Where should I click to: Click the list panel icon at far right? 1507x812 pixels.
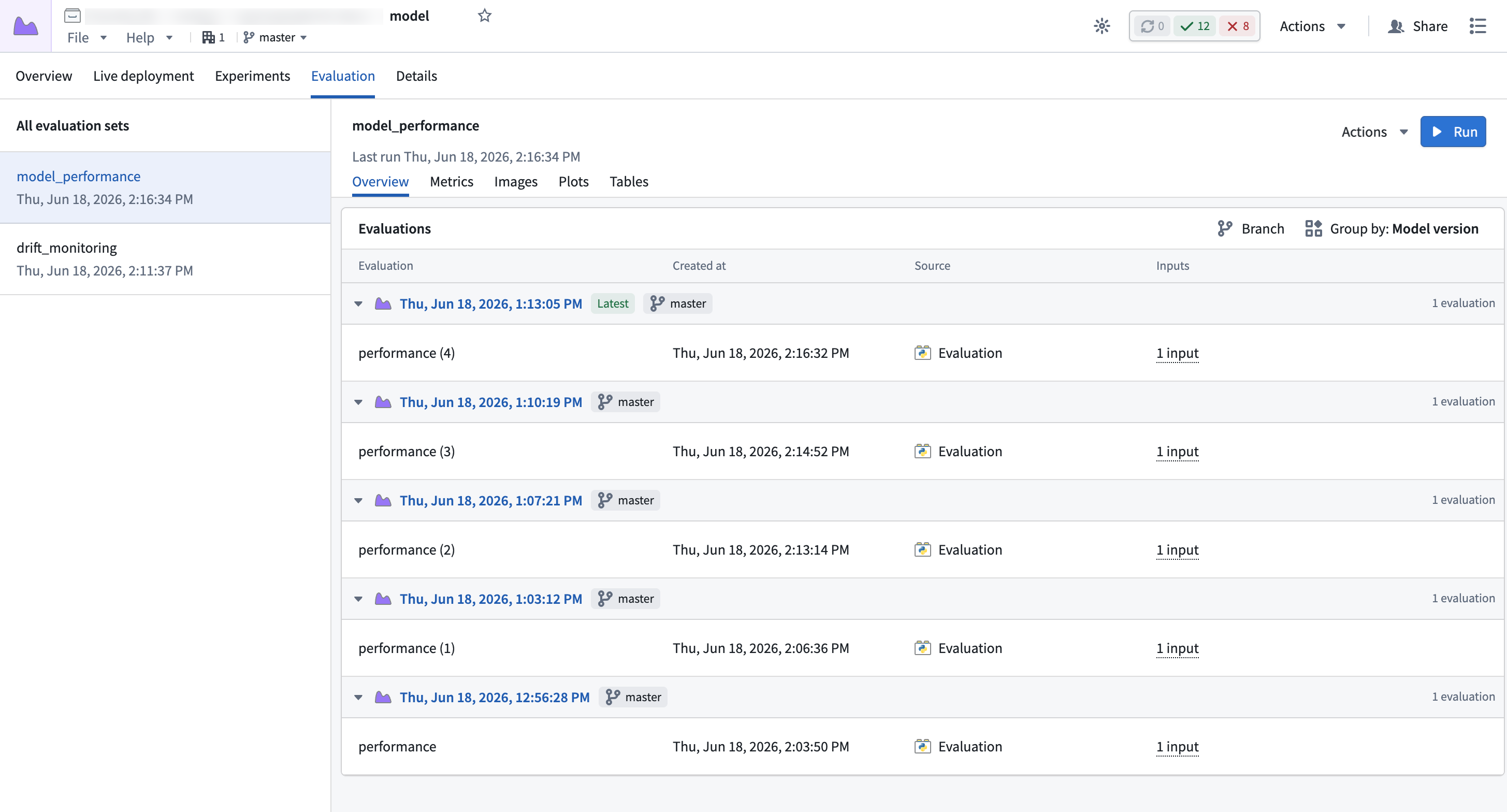click(1478, 26)
